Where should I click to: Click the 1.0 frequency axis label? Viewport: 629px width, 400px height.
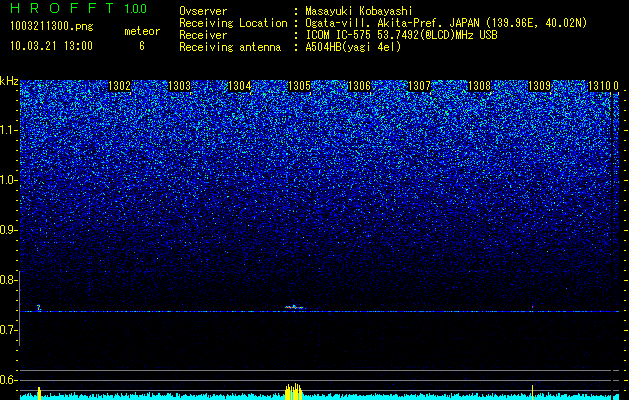(x=9, y=181)
